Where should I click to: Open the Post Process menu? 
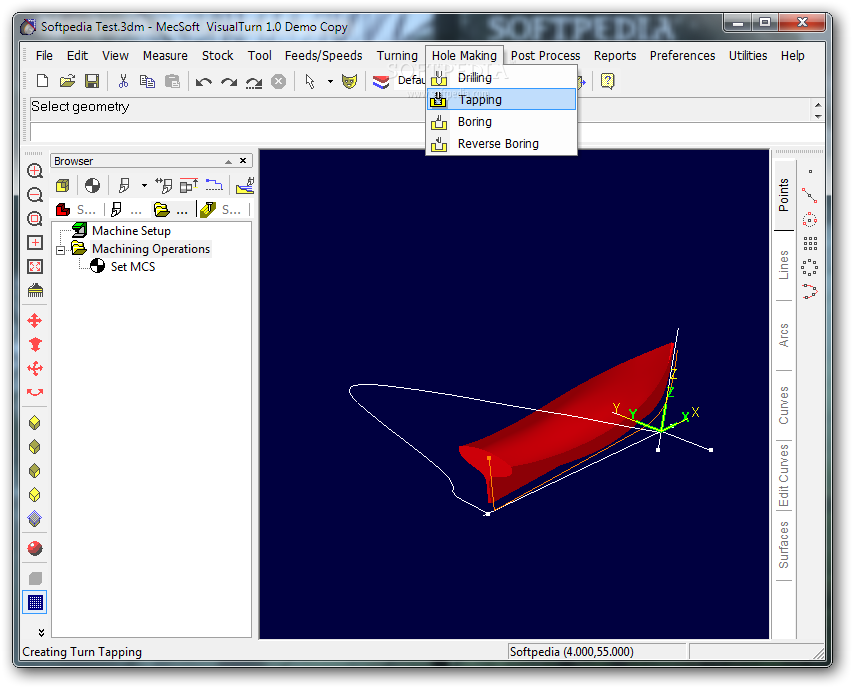click(x=545, y=55)
